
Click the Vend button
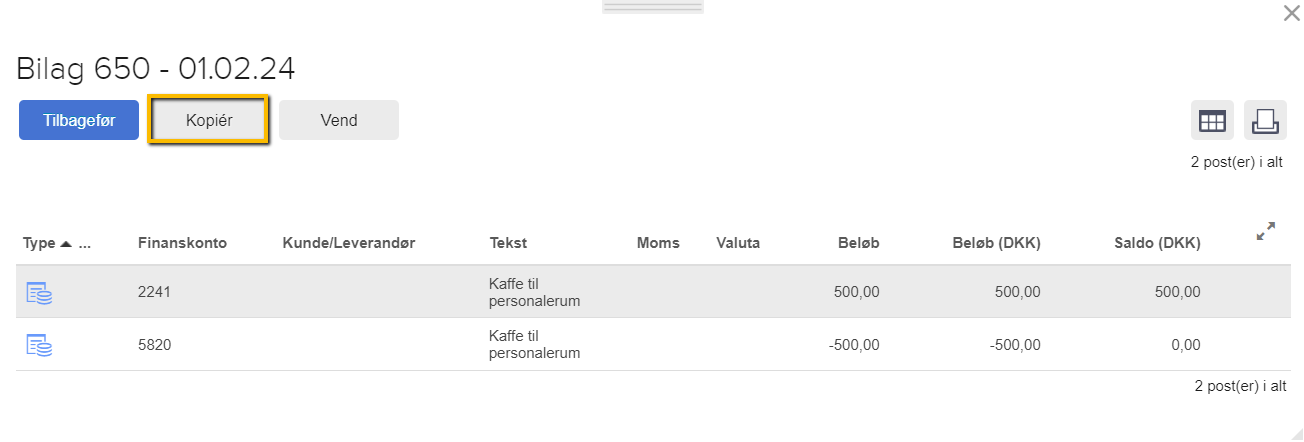tap(339, 120)
